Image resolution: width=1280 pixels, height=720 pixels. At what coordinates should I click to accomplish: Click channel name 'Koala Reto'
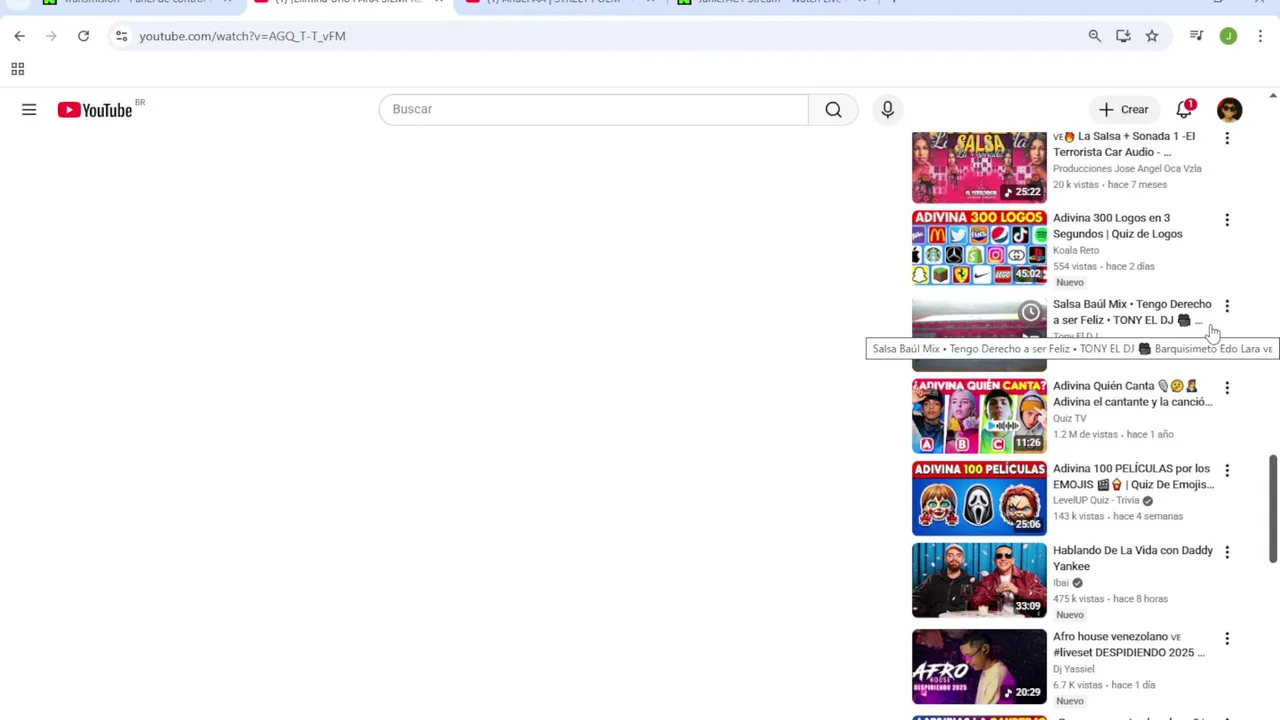click(x=1076, y=251)
